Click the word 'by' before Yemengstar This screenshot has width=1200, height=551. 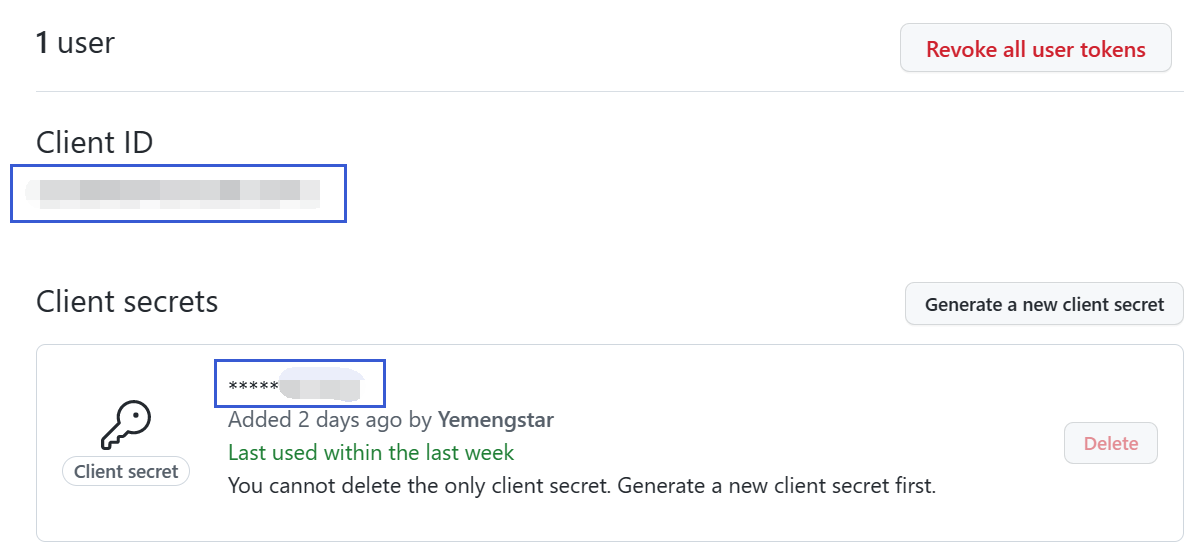tap(420, 419)
